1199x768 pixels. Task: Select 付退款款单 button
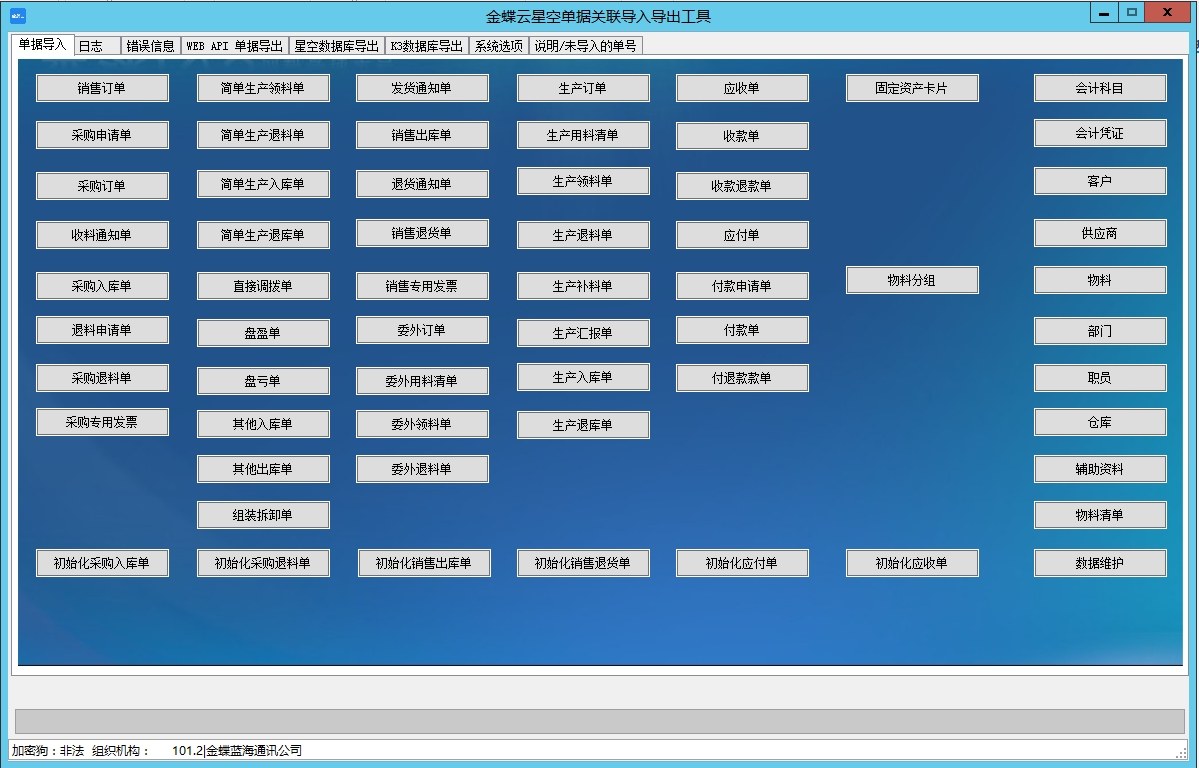[x=742, y=378]
